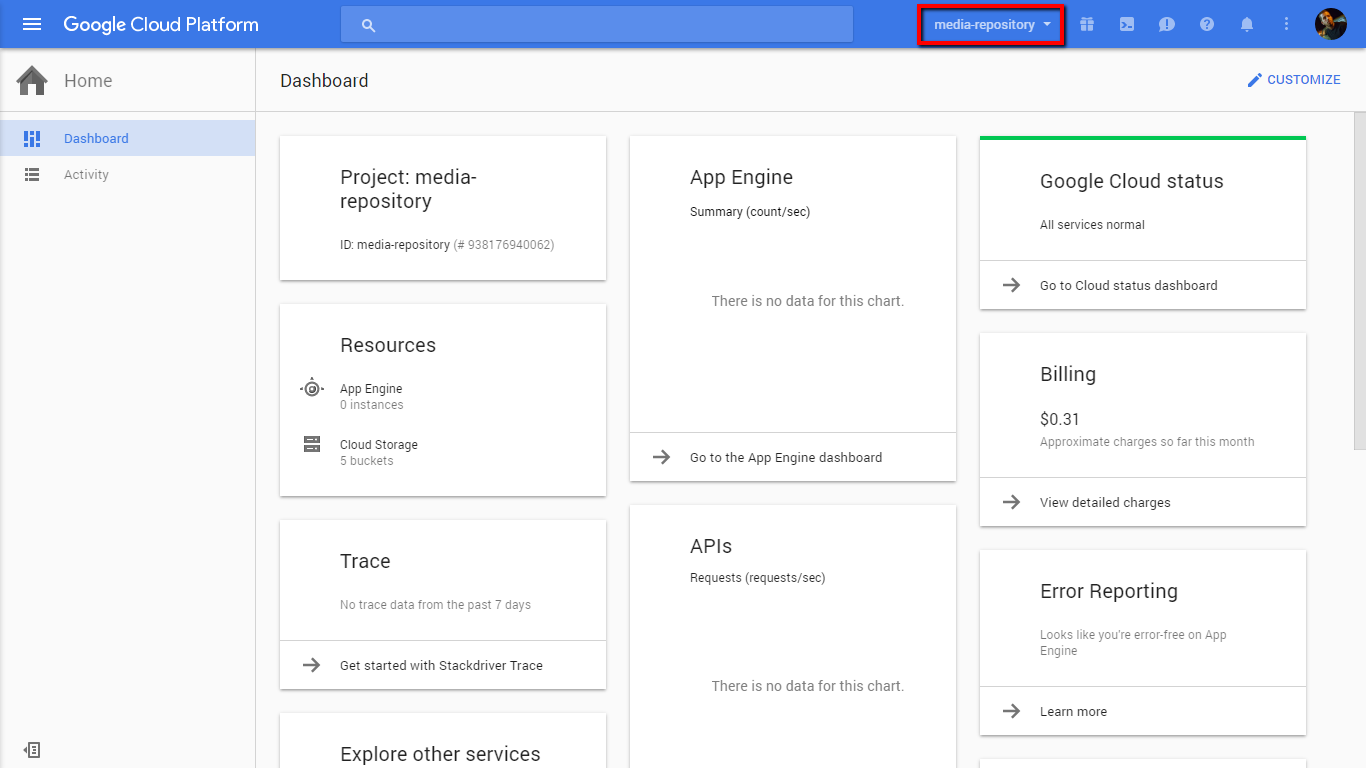Open the Help question mark icon
The height and width of the screenshot is (768, 1366).
click(x=1207, y=24)
